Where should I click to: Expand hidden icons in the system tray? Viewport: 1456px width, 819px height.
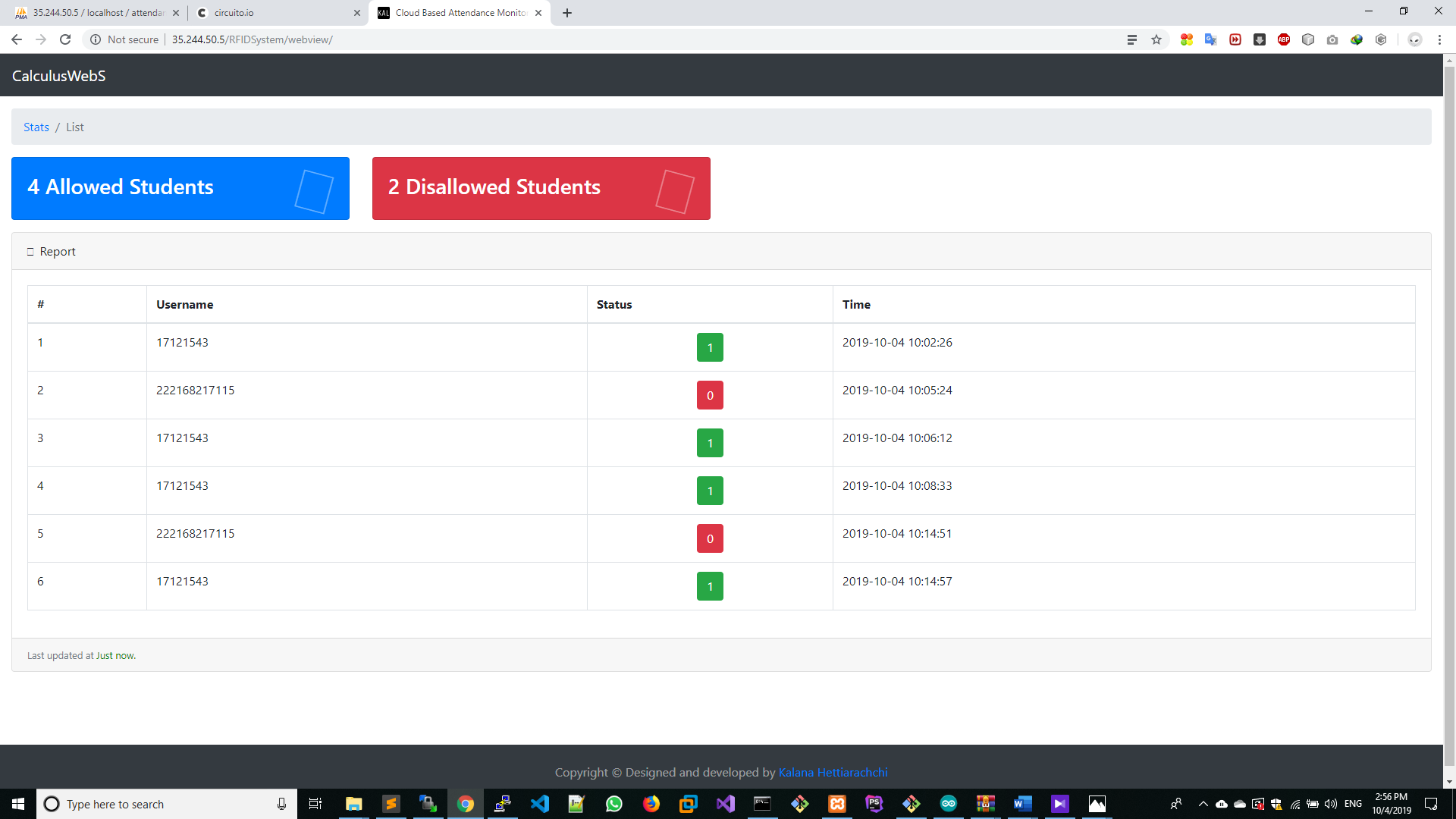pos(1202,804)
